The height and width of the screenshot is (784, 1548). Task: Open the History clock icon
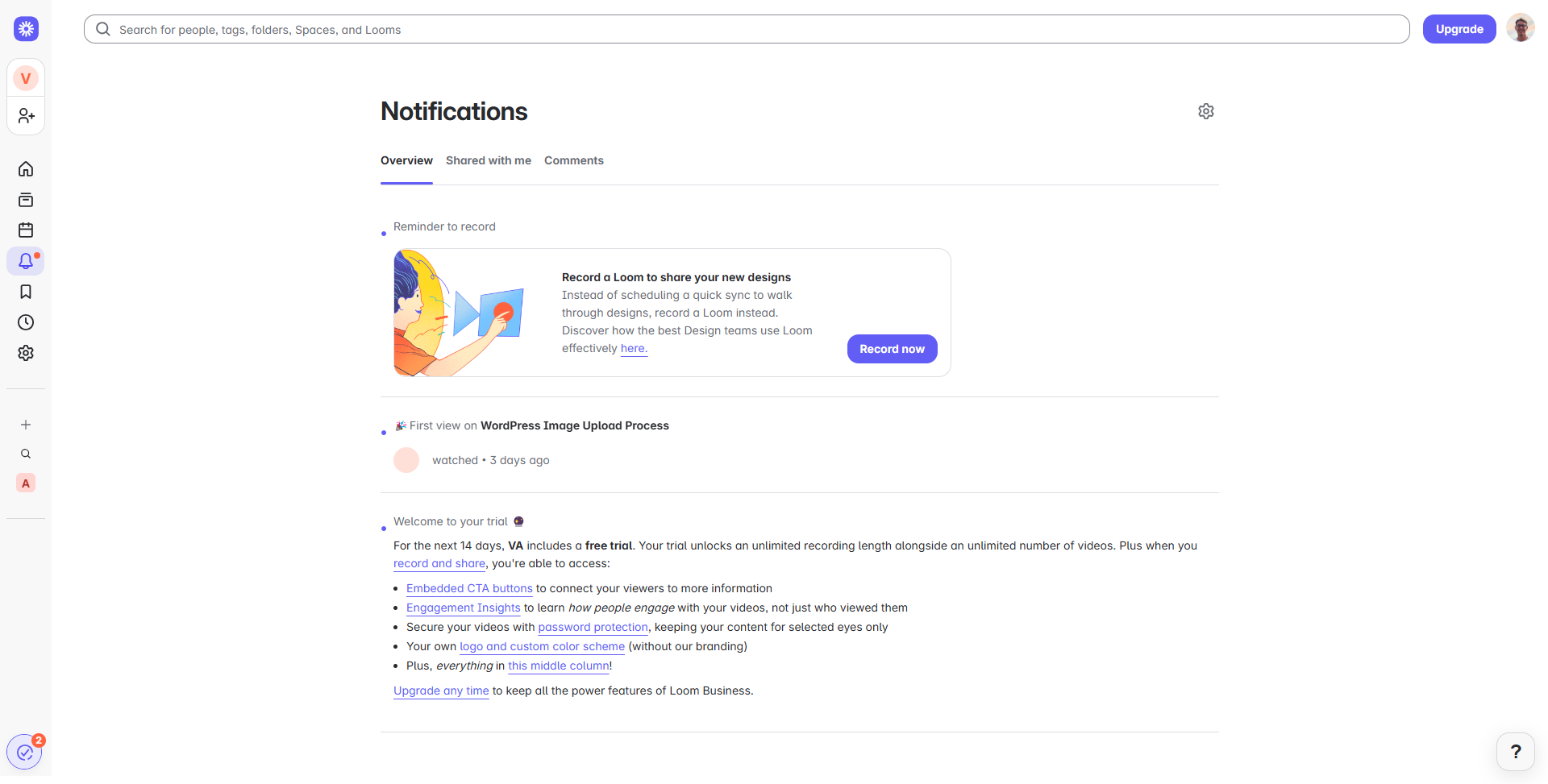26,322
